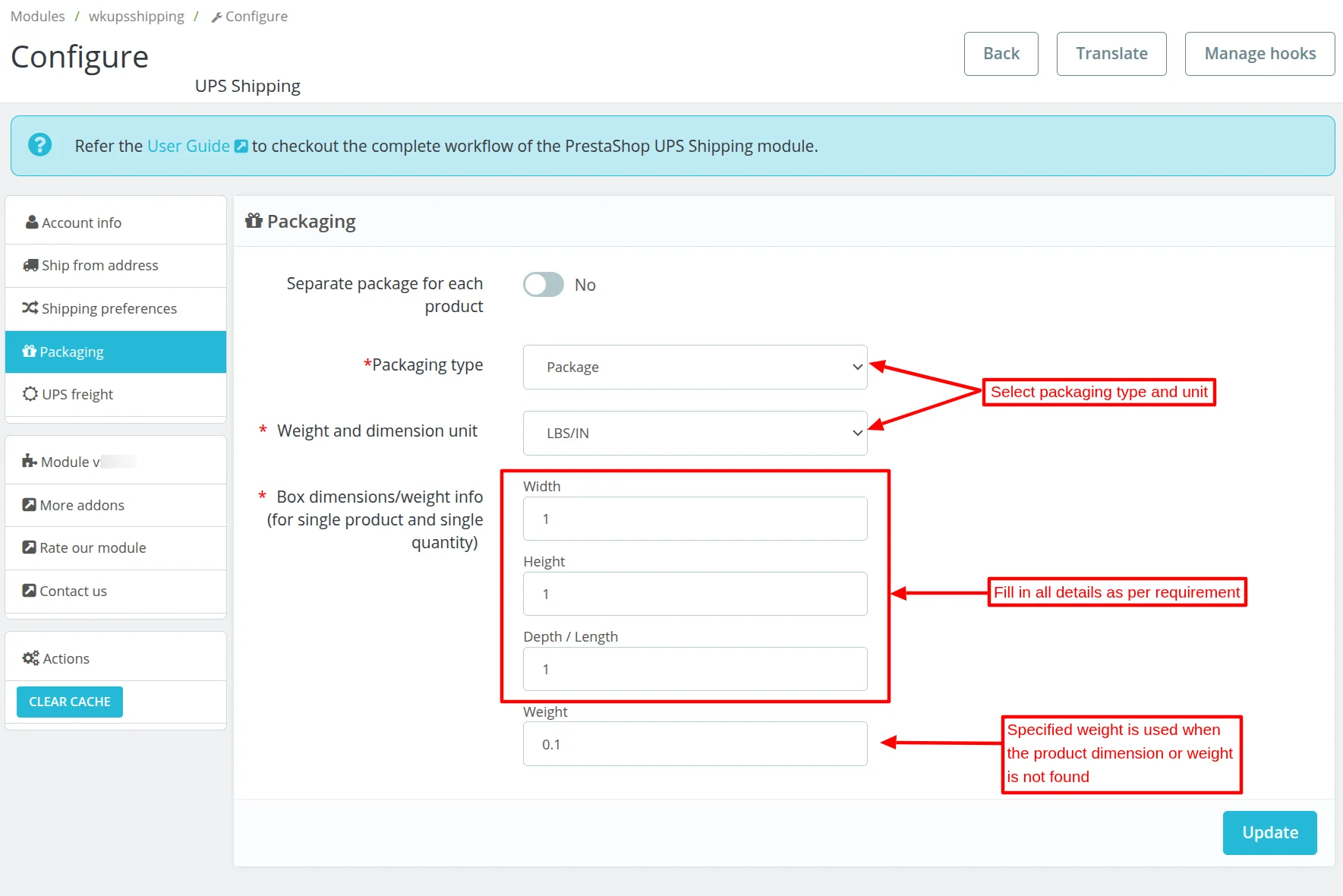
Task: Open the Account info tab
Action: click(x=116, y=222)
